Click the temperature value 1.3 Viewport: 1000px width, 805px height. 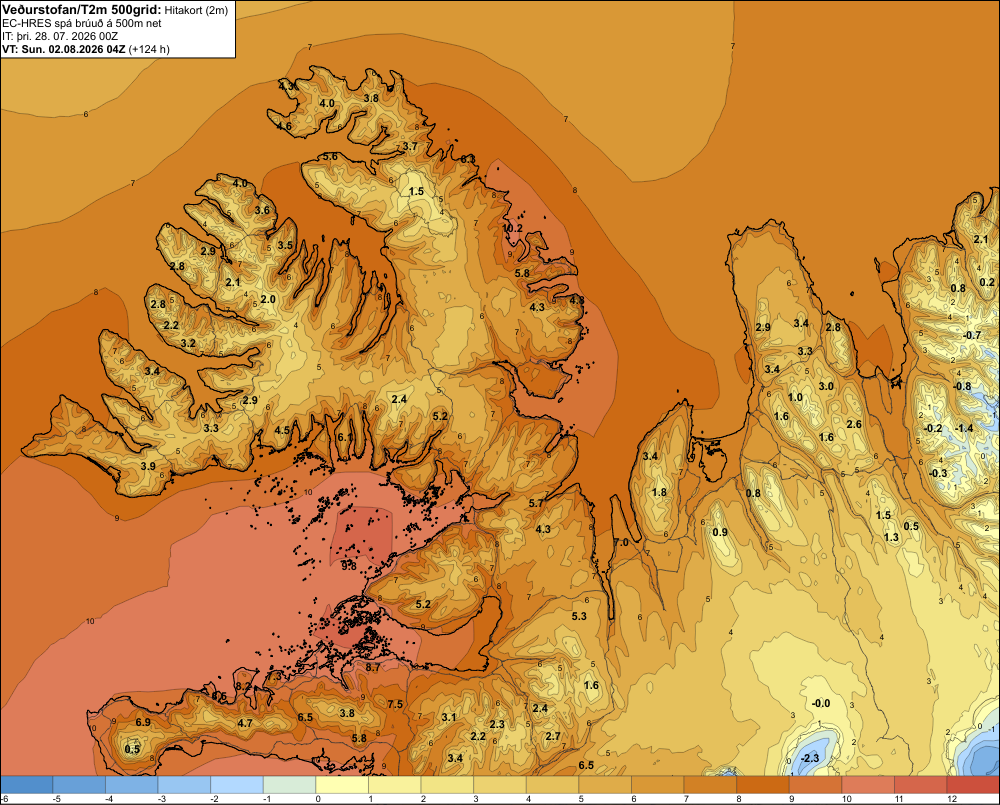891,537
